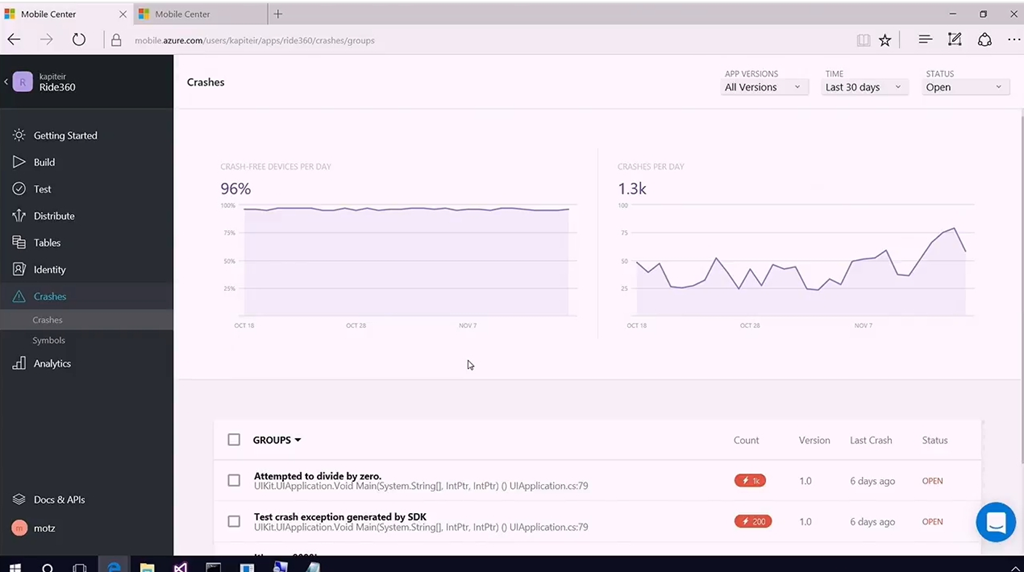Open the 'Attempted to divide by zero' crash group
Screen dimensions: 1024x572
tap(318, 476)
